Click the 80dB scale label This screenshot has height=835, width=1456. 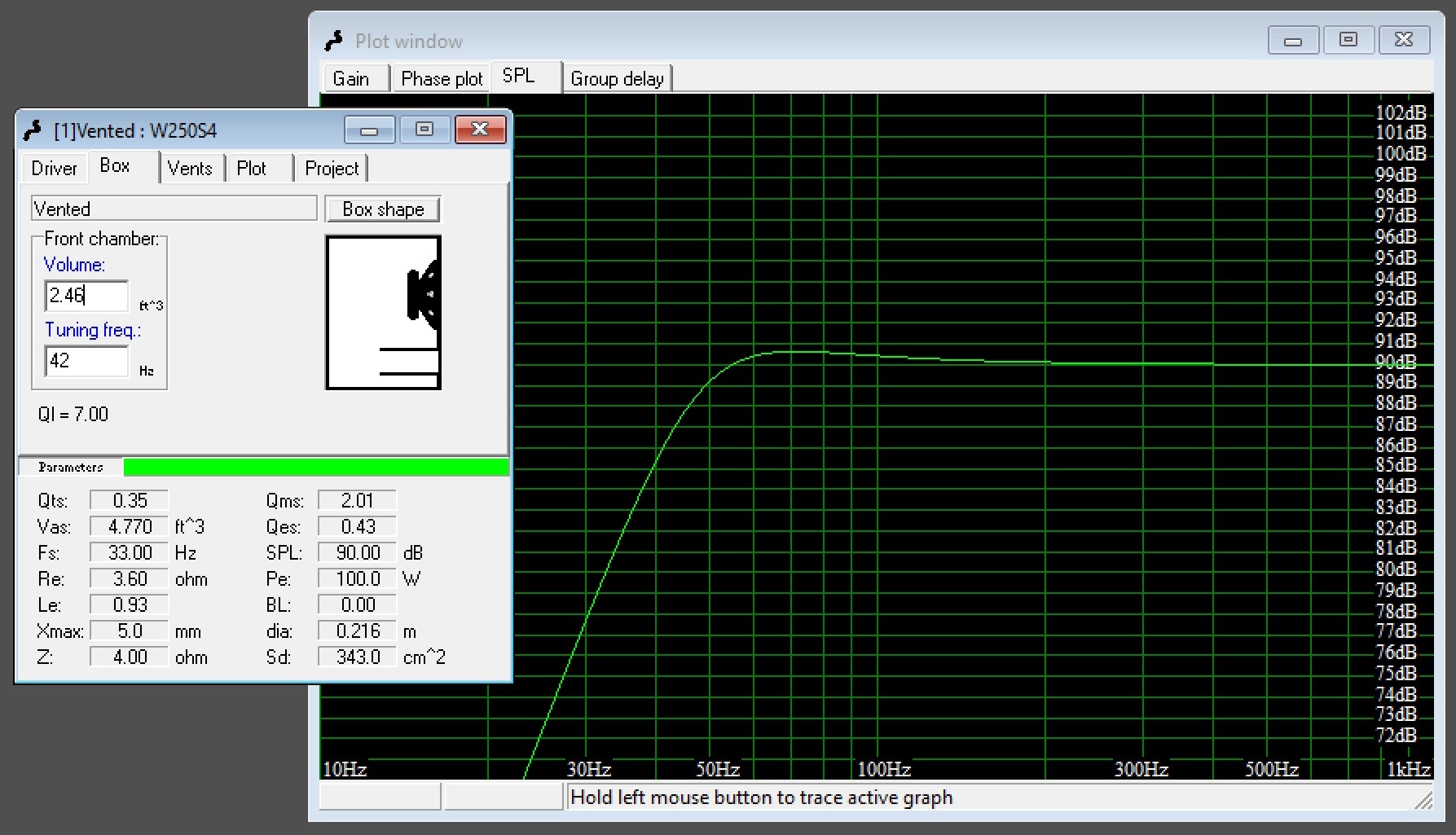[x=1396, y=569]
